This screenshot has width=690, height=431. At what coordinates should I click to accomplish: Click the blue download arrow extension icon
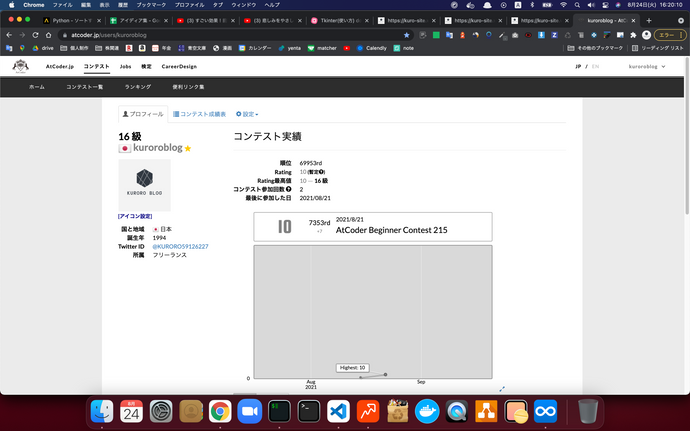541,35
